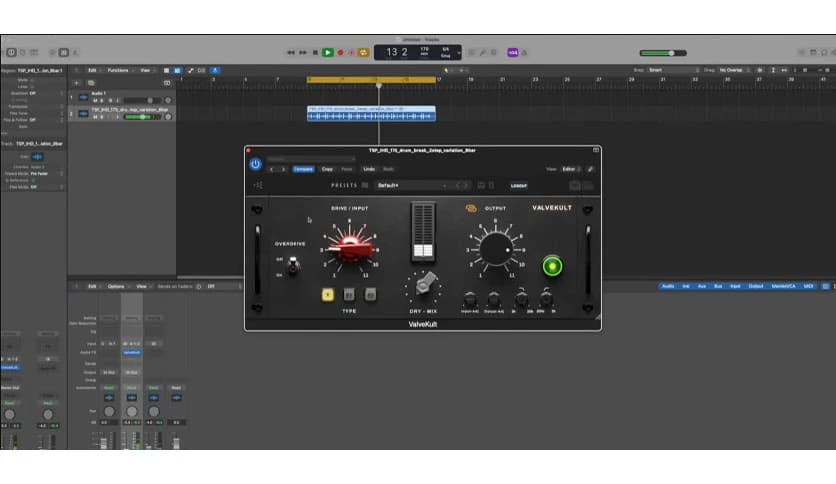Open the Snap Smart dropdown
This screenshot has width=836, height=484.
click(673, 70)
